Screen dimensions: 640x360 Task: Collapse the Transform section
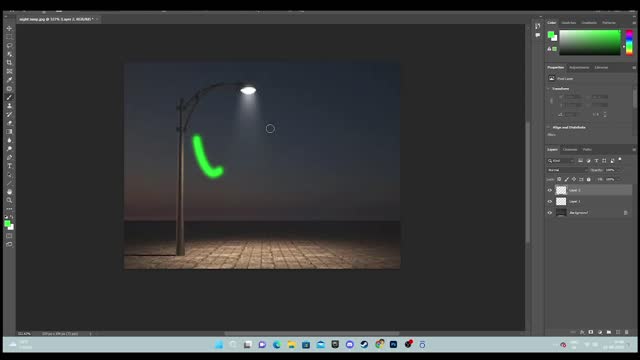click(x=549, y=89)
